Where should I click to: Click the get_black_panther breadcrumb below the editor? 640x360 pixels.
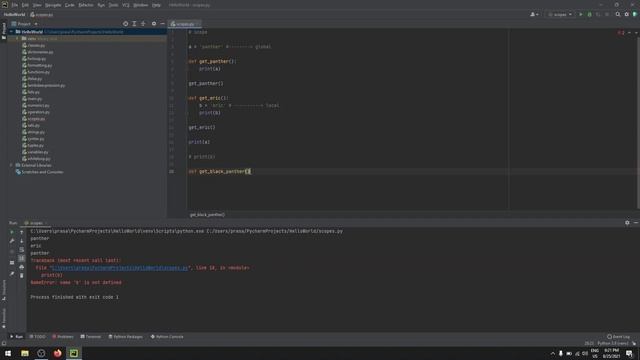(207, 215)
